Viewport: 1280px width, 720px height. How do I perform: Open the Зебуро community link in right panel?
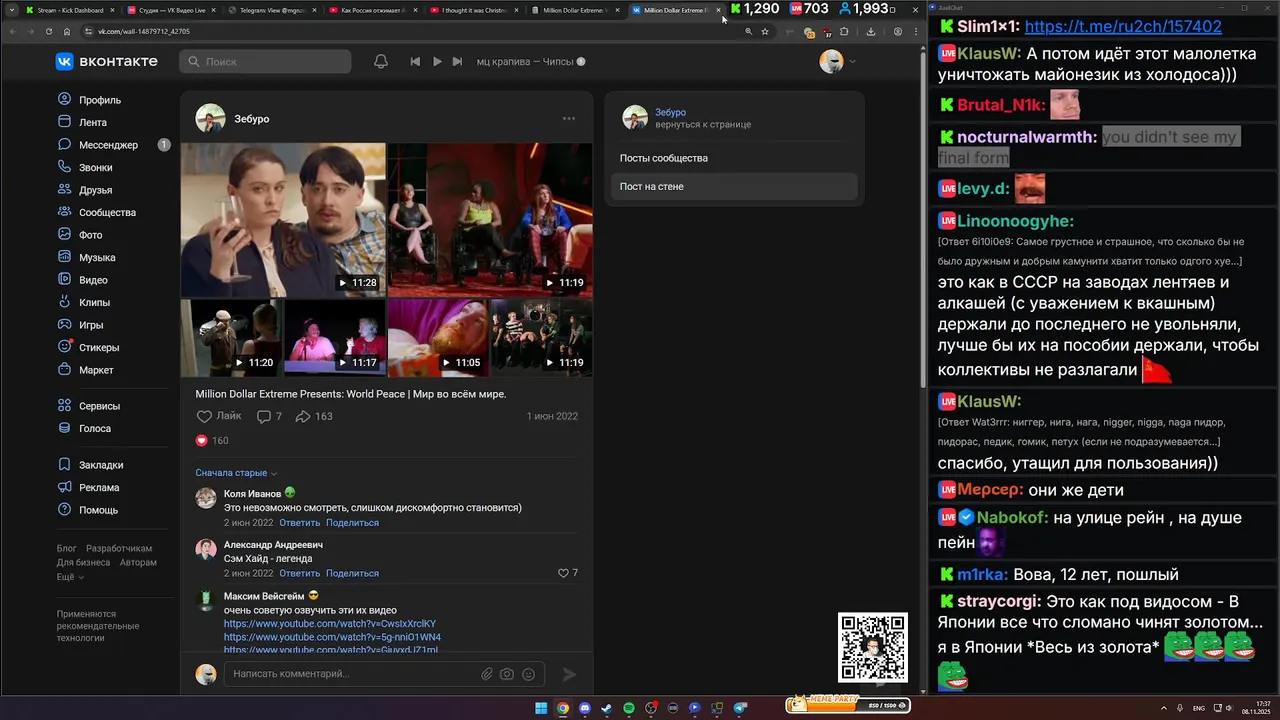pyautogui.click(x=670, y=112)
